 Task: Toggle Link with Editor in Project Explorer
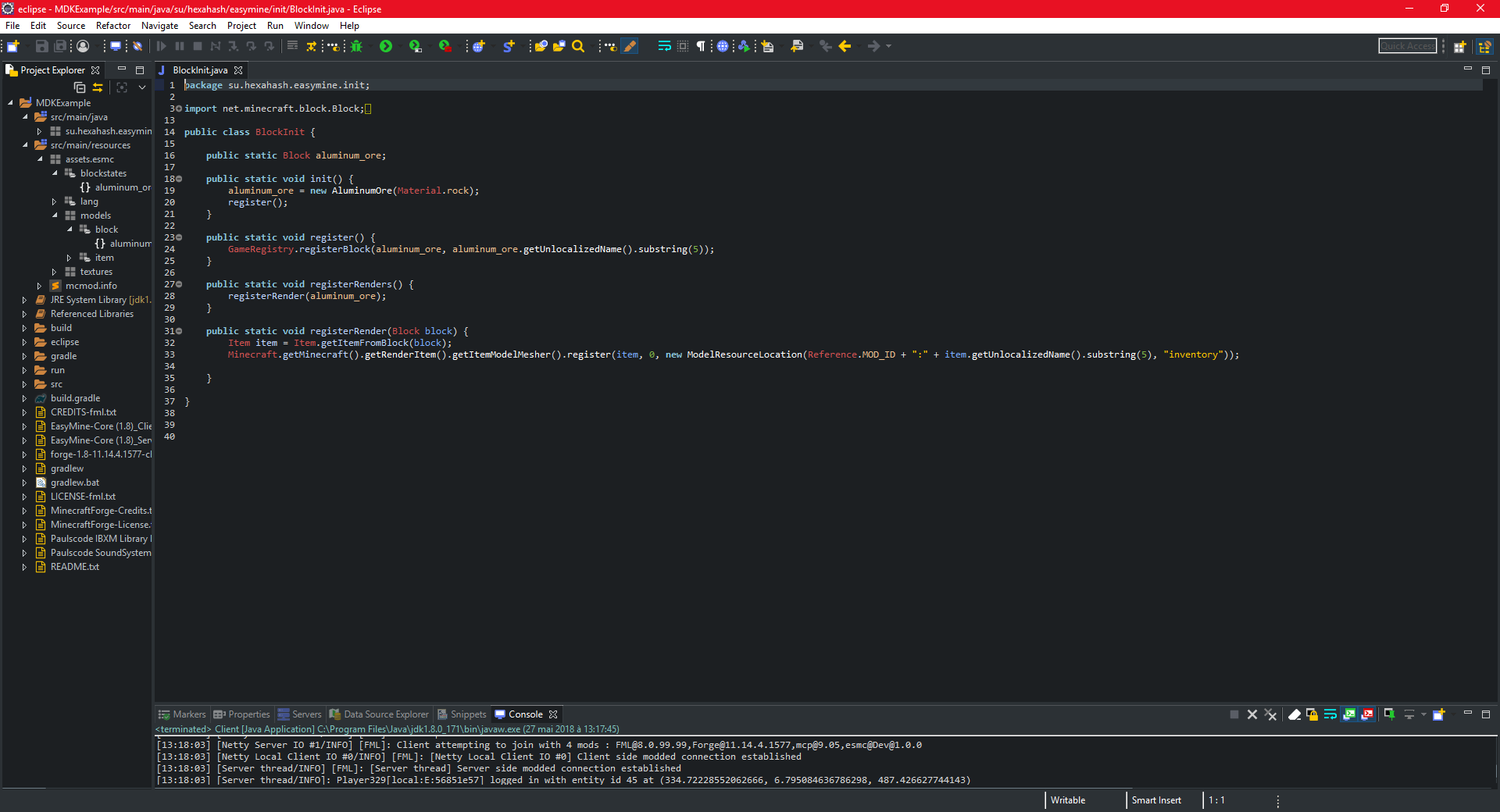(x=98, y=87)
